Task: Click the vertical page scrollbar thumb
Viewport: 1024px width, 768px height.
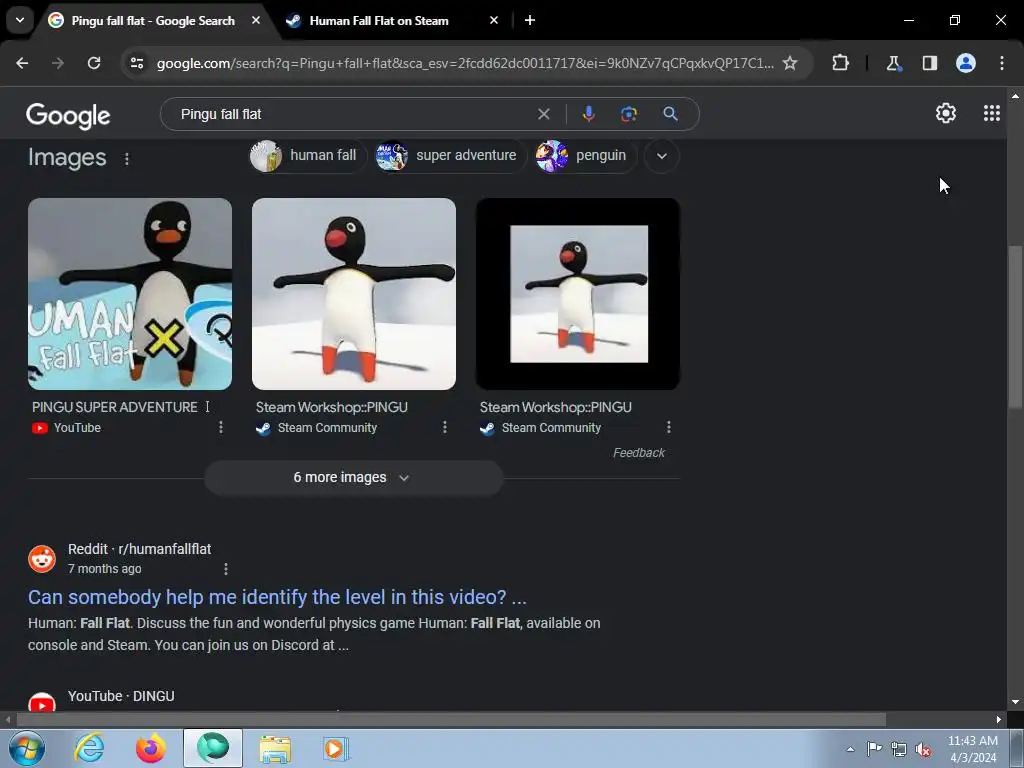Action: point(1015,327)
